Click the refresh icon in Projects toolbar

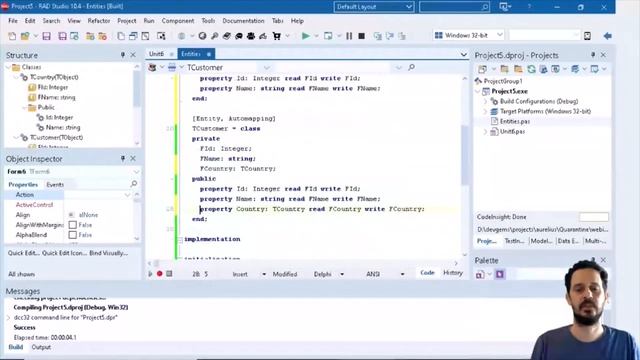coord(531,69)
